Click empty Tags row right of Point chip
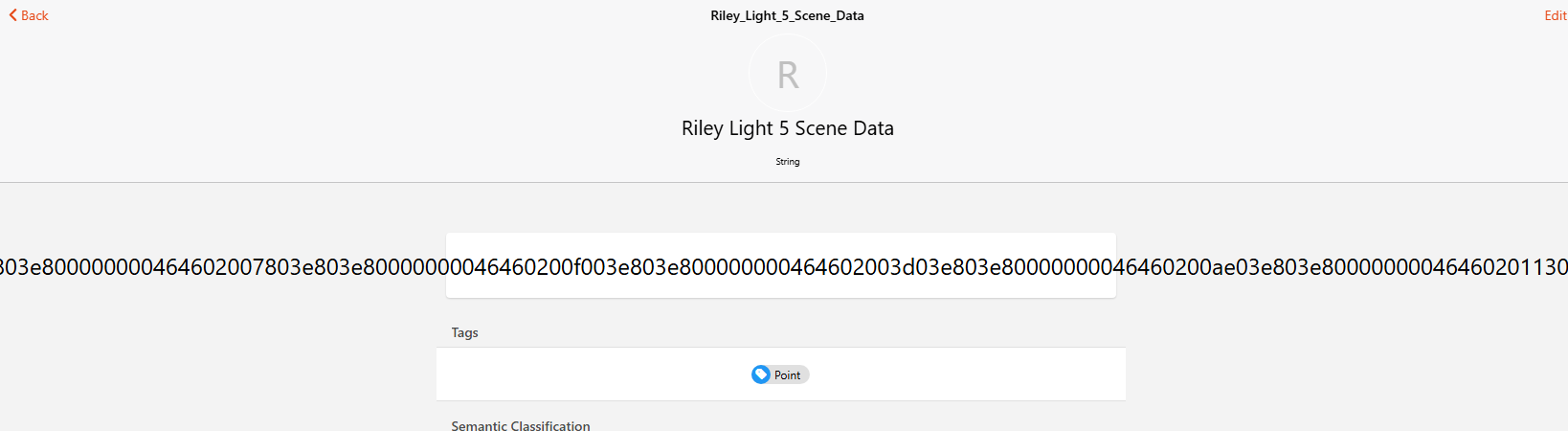The height and width of the screenshot is (431, 1568). pyautogui.click(x=968, y=374)
